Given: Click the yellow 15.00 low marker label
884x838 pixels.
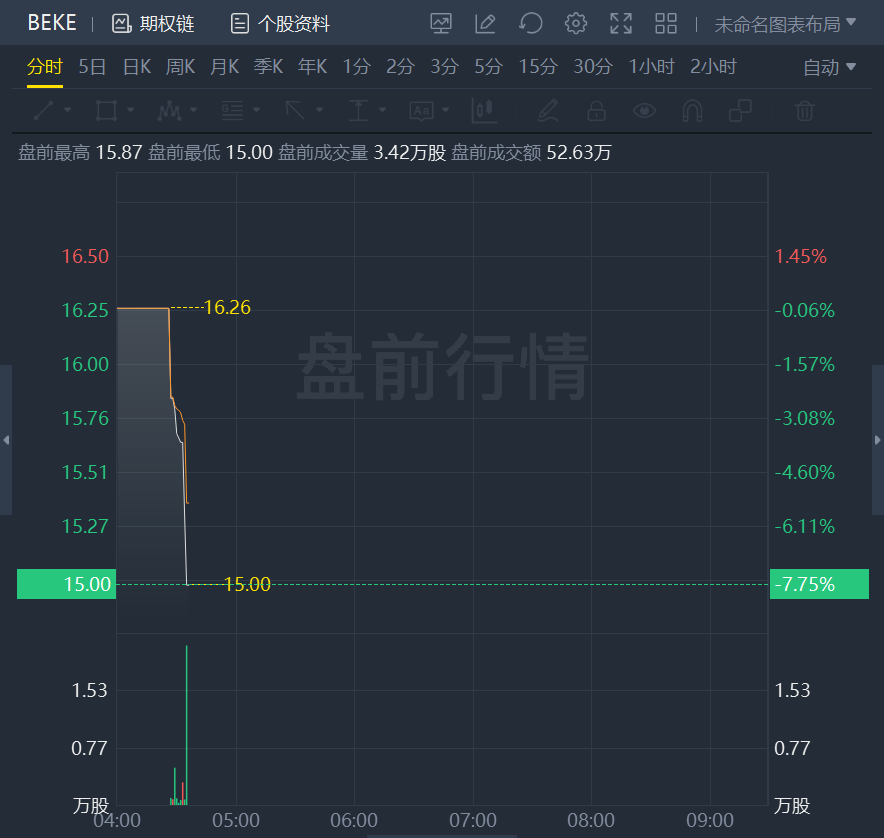Looking at the screenshot, I should coord(247,584).
